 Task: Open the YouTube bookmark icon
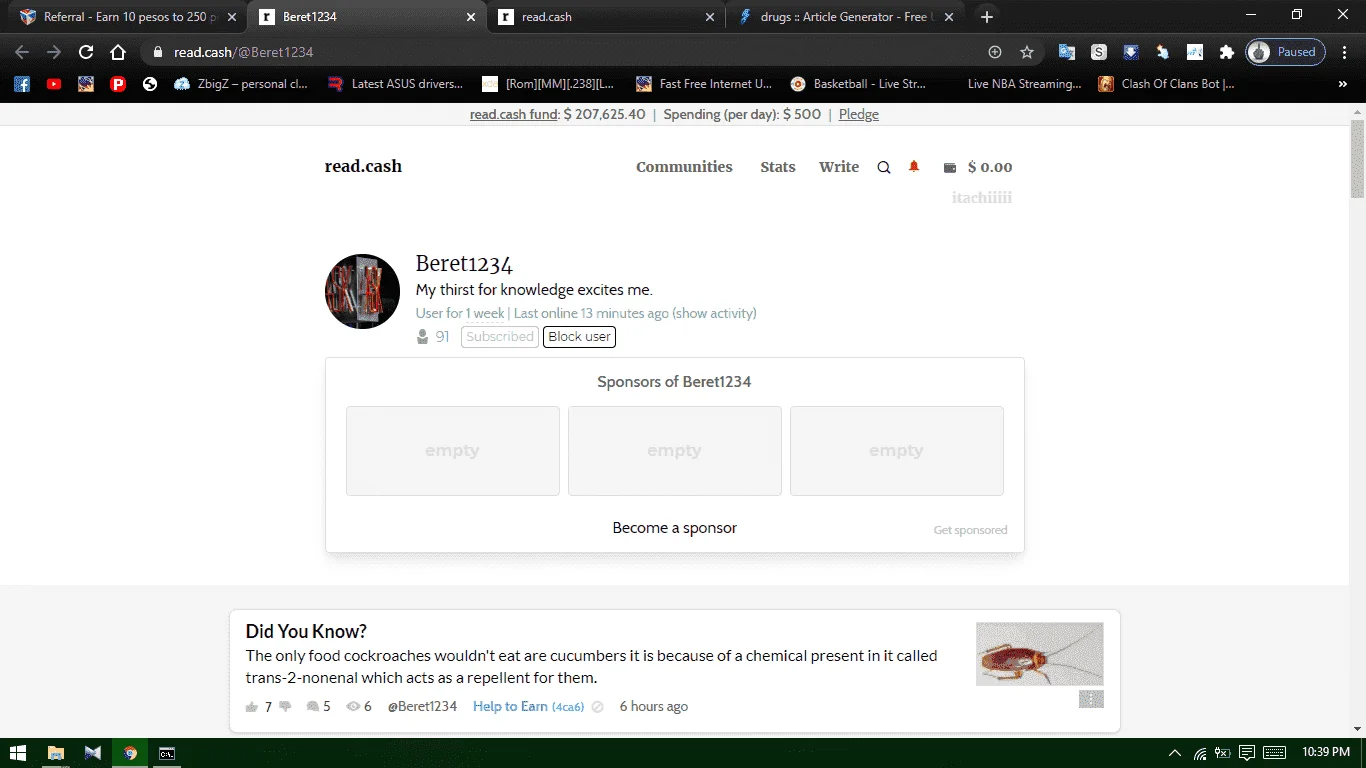(54, 84)
